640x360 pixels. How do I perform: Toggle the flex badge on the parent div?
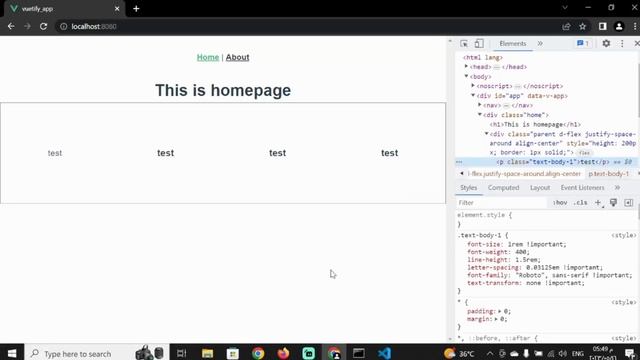584,153
